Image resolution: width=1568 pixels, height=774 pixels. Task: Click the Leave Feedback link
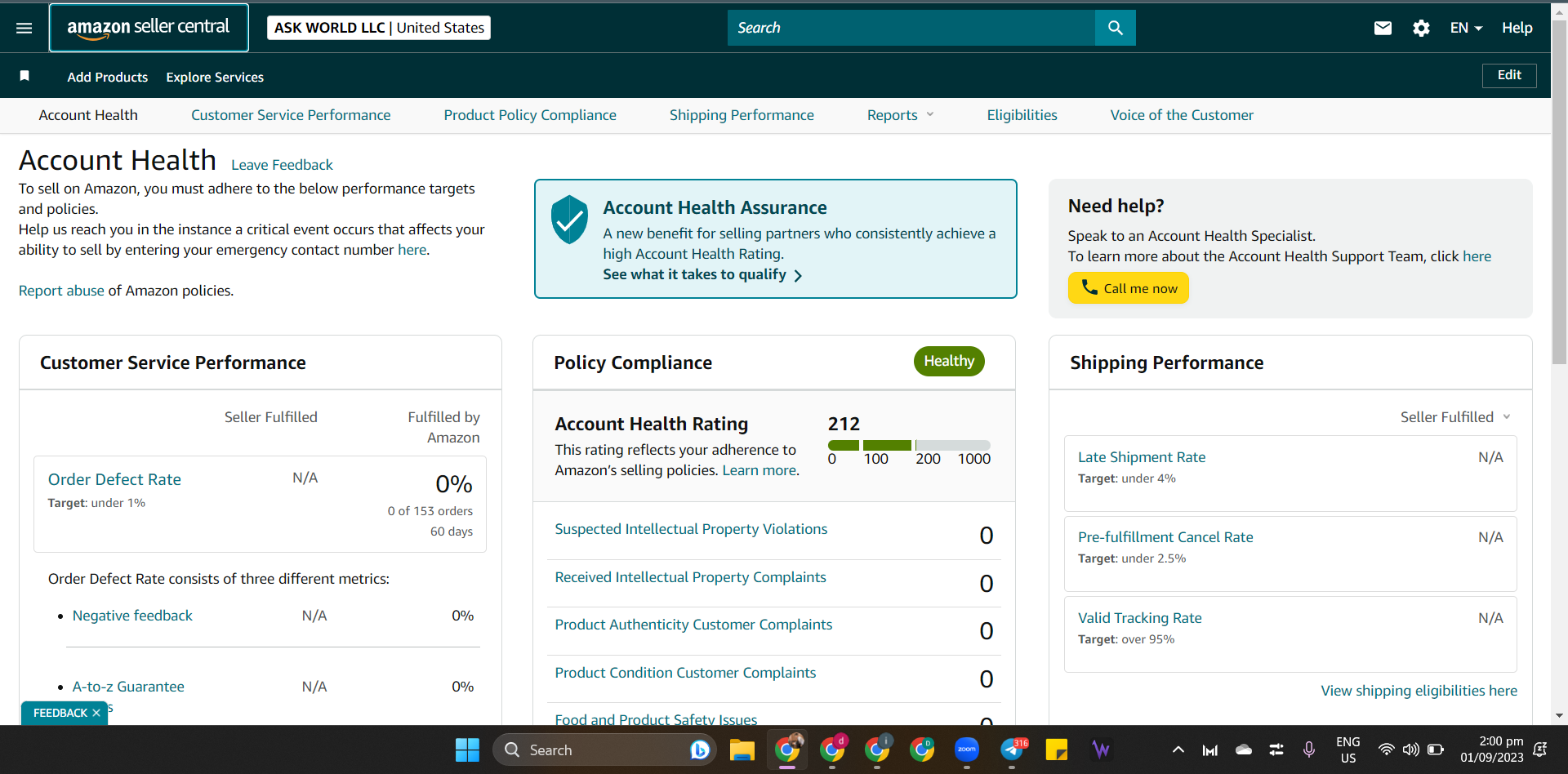coord(282,165)
